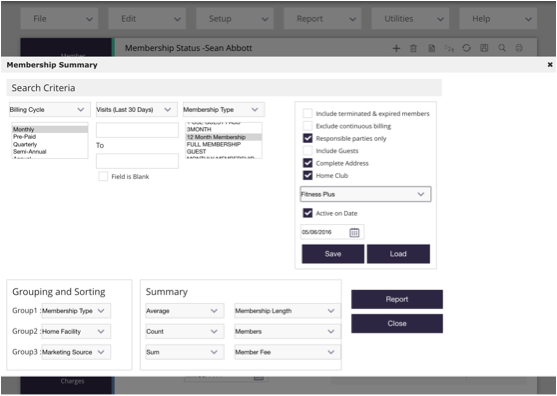This screenshot has height=396, width=557.
Task: Open the Report menu
Action: click(x=322, y=19)
